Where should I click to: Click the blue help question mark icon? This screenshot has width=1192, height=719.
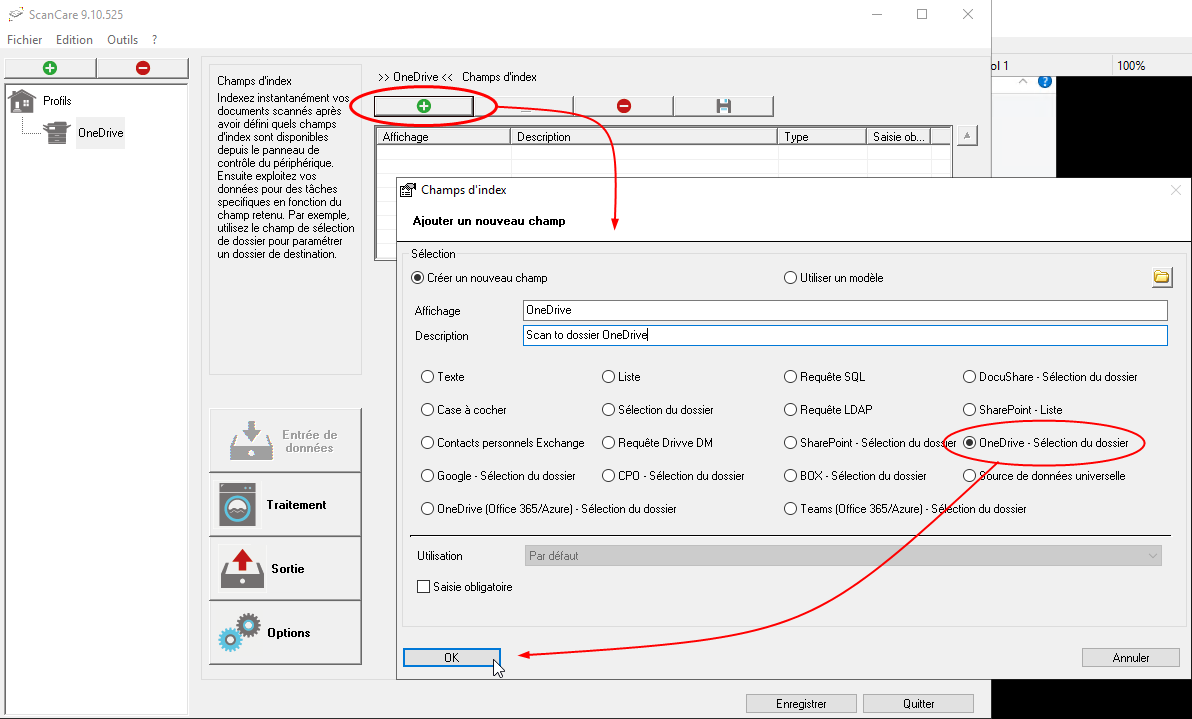pyautogui.click(x=1045, y=81)
